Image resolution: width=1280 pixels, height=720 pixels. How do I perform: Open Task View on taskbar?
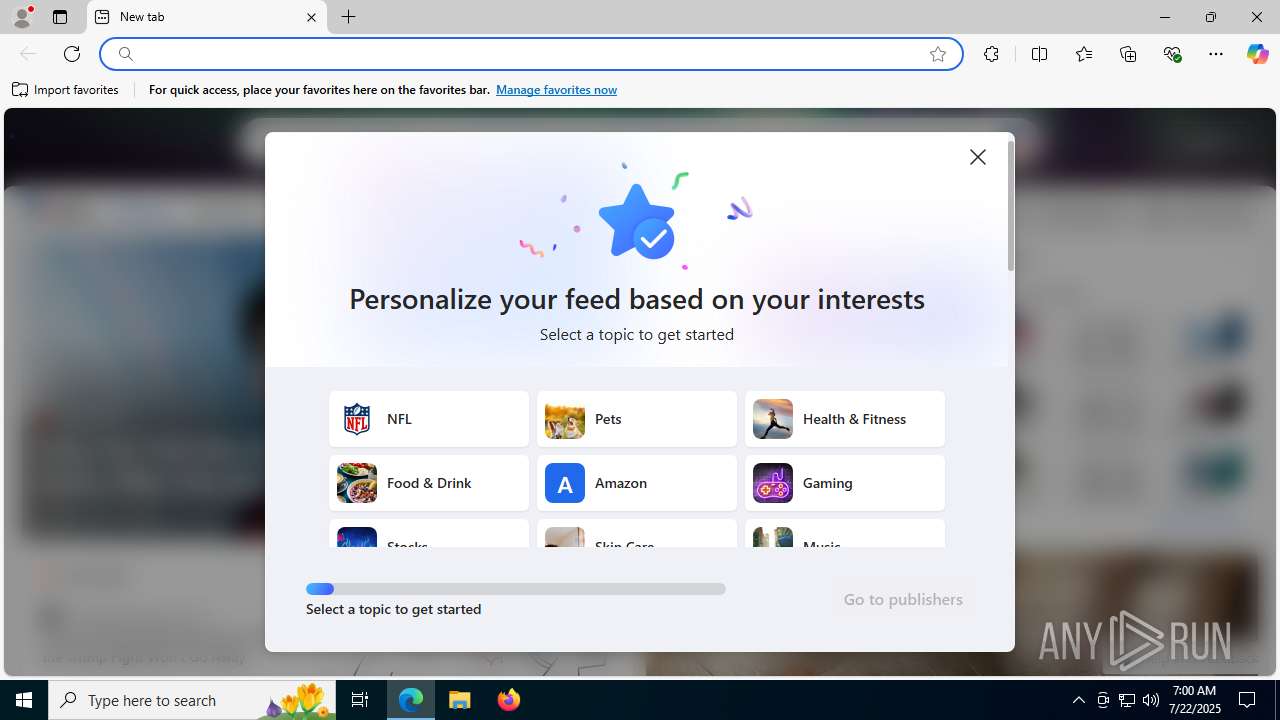360,700
